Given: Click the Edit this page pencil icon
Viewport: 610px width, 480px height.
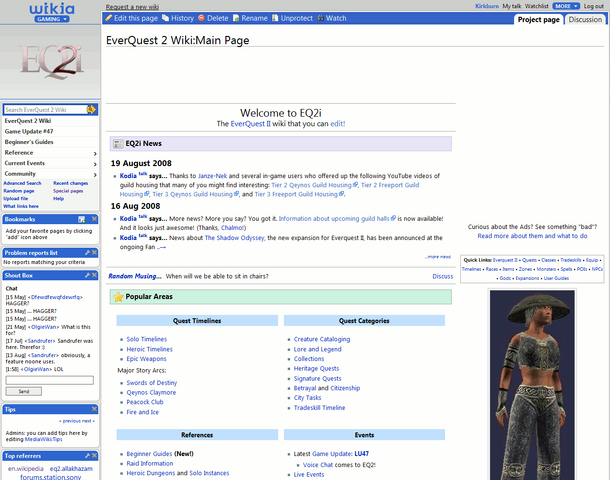Looking at the screenshot, I should pos(109,18).
